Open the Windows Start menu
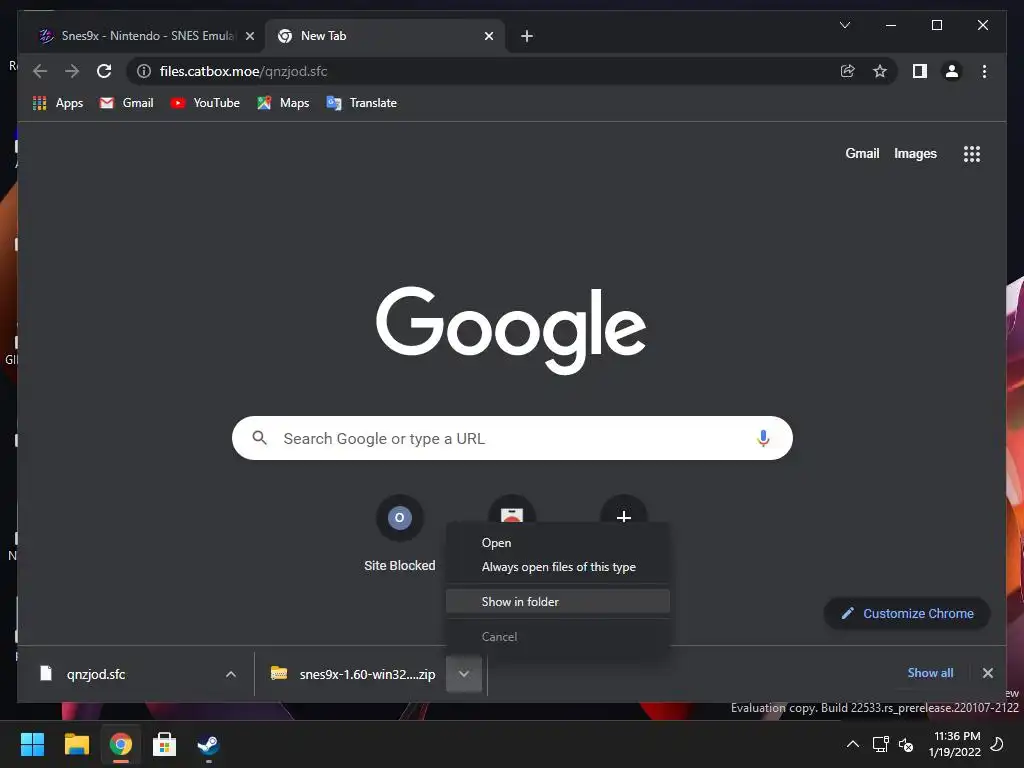Viewport: 1024px width, 768px height. point(32,744)
